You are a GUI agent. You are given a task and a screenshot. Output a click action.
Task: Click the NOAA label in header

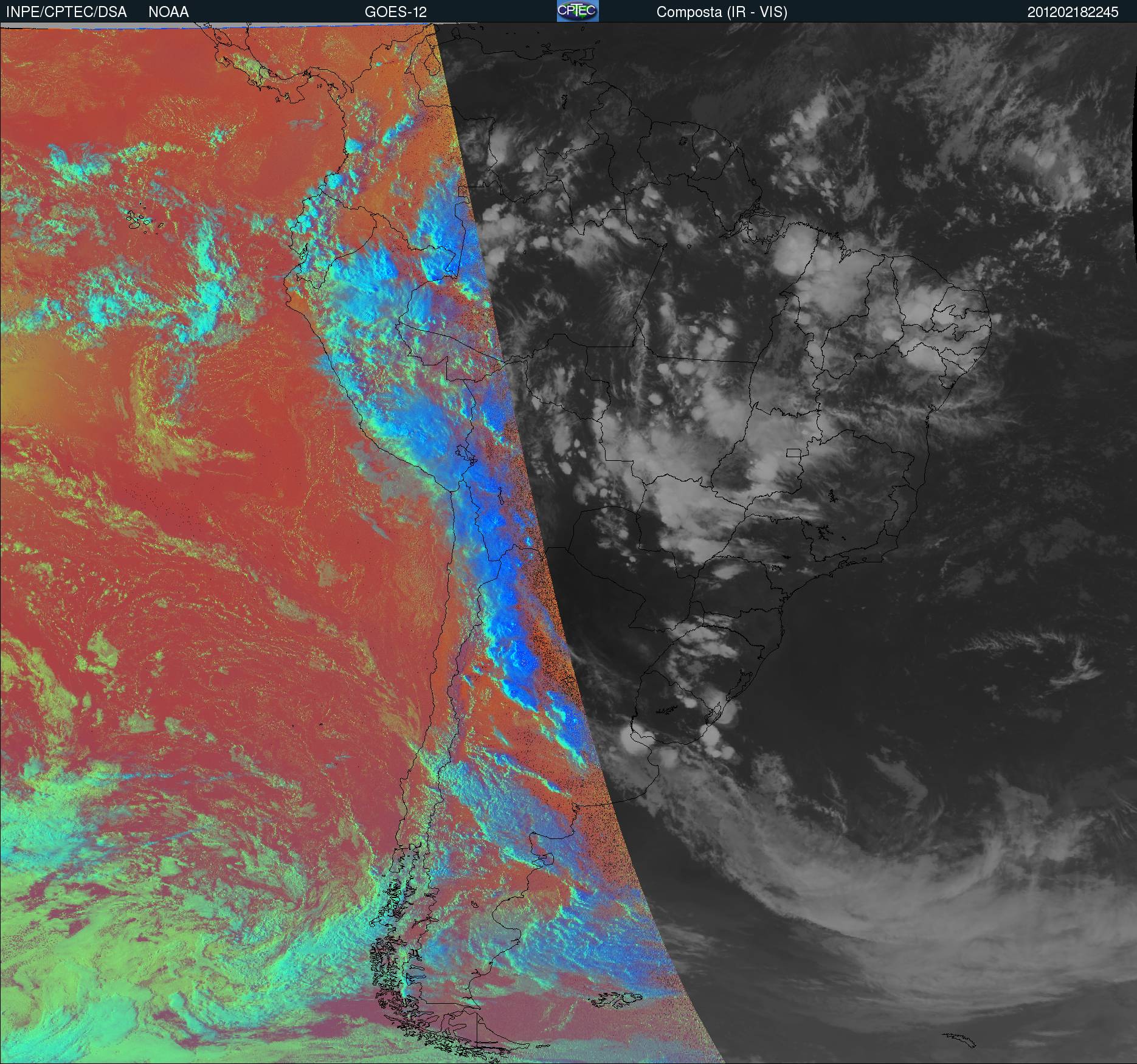coord(168,12)
